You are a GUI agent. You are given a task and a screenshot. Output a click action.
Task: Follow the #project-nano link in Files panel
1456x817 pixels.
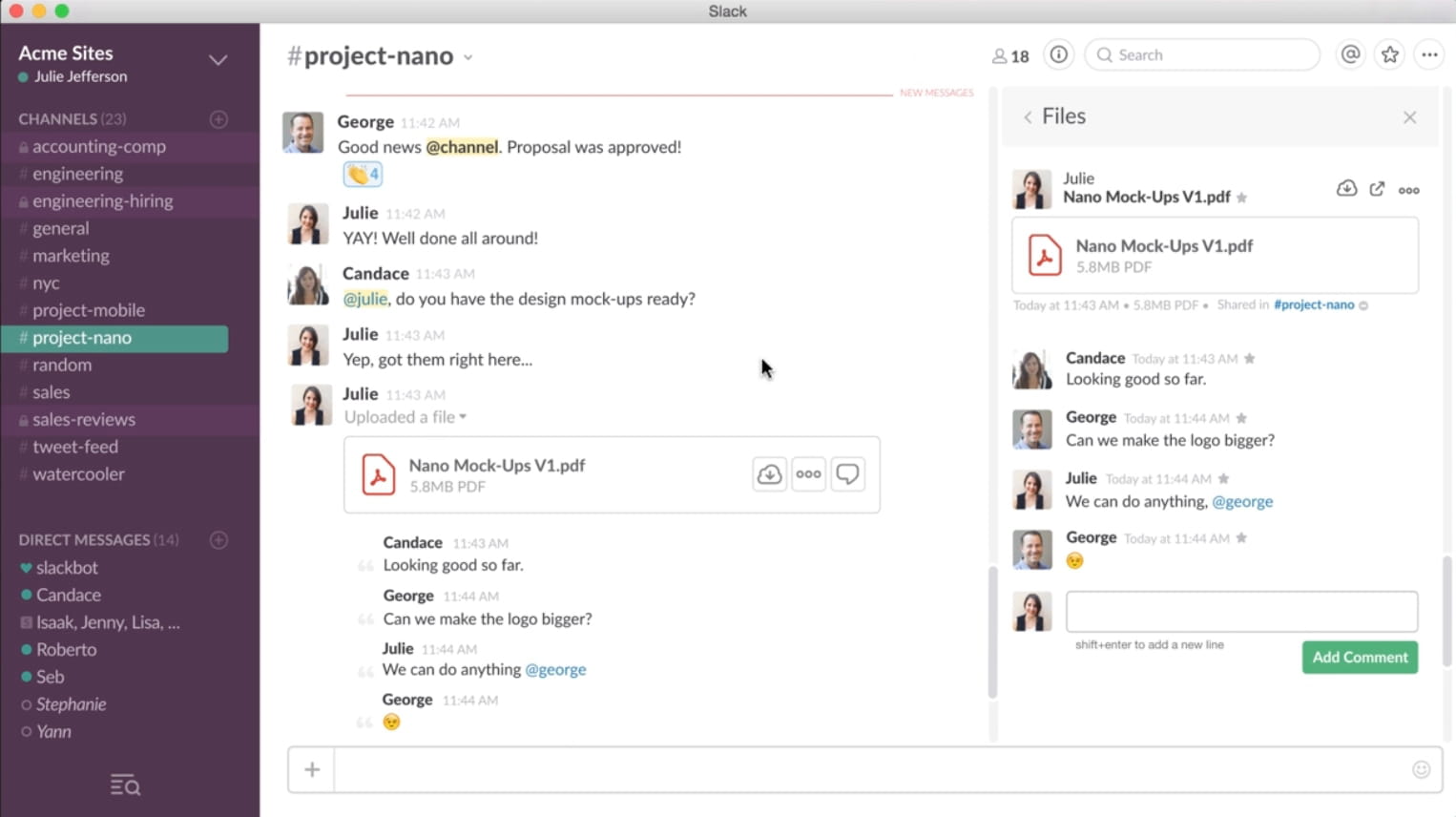click(1313, 304)
